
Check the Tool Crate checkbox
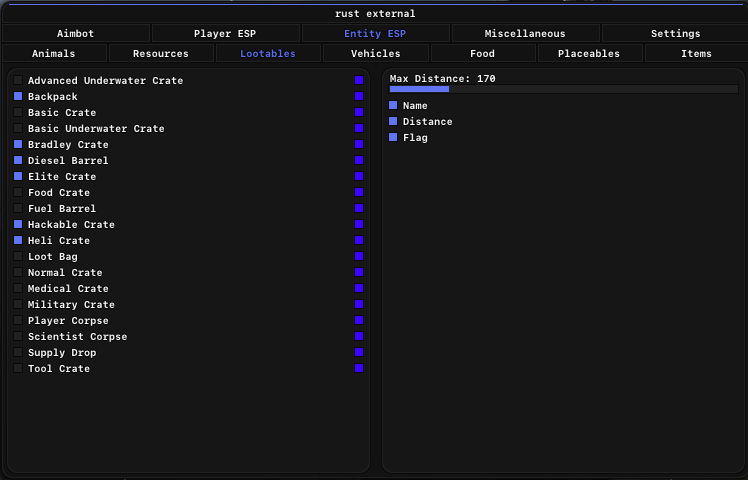coord(18,368)
